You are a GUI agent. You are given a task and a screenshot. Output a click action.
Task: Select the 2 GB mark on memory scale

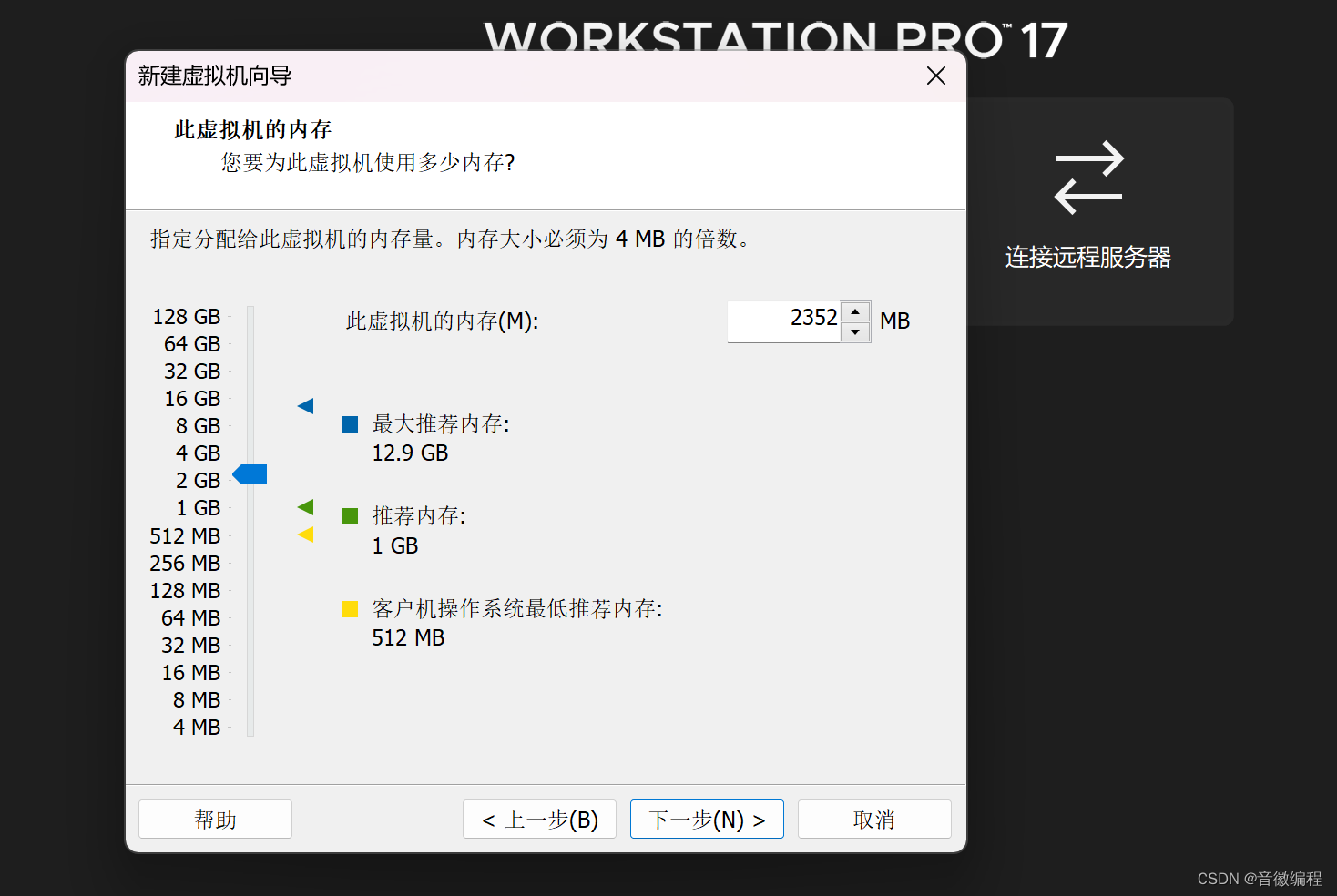coord(199,481)
